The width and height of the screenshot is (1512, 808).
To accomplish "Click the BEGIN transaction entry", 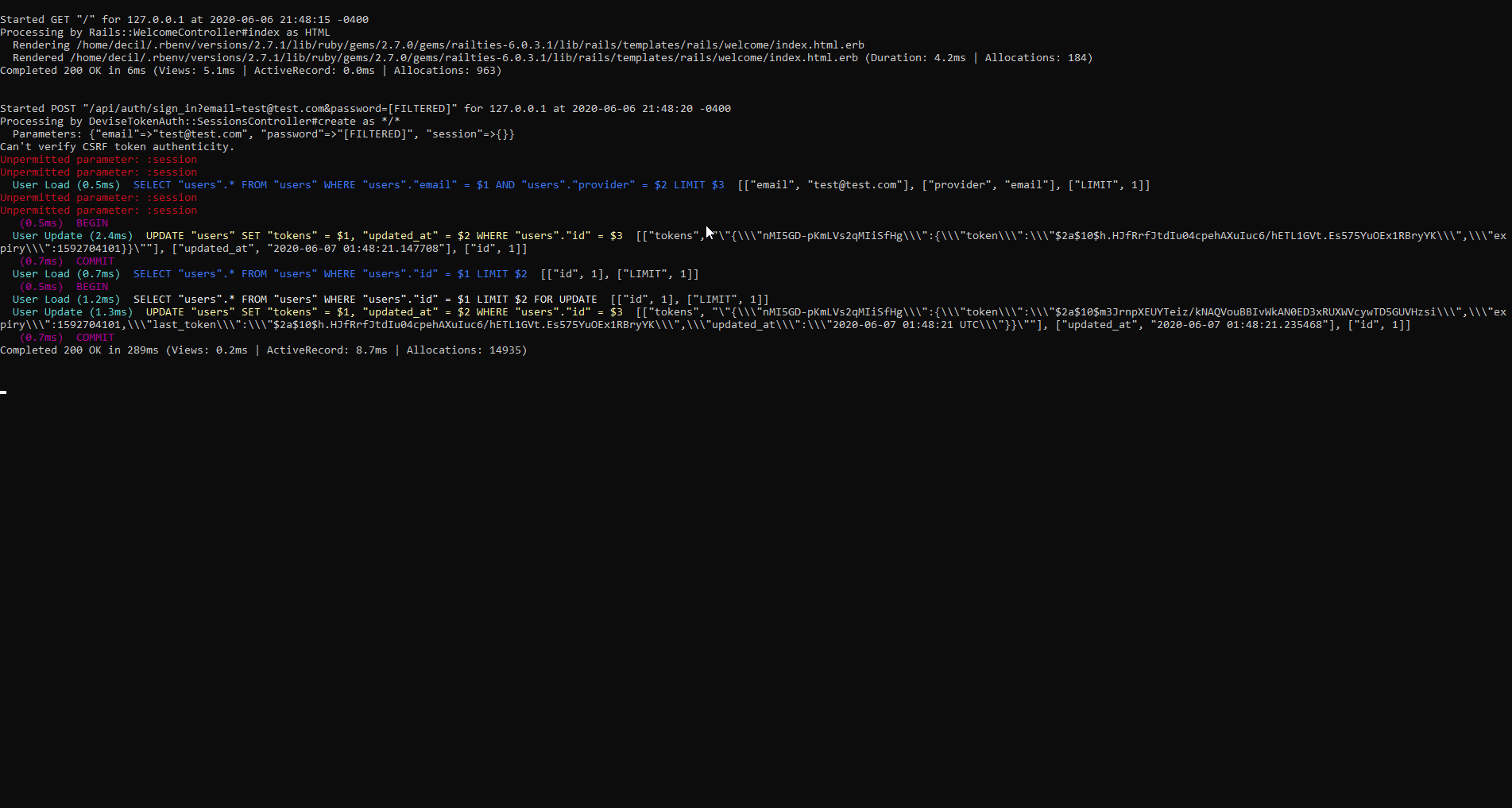I will pos(91,222).
